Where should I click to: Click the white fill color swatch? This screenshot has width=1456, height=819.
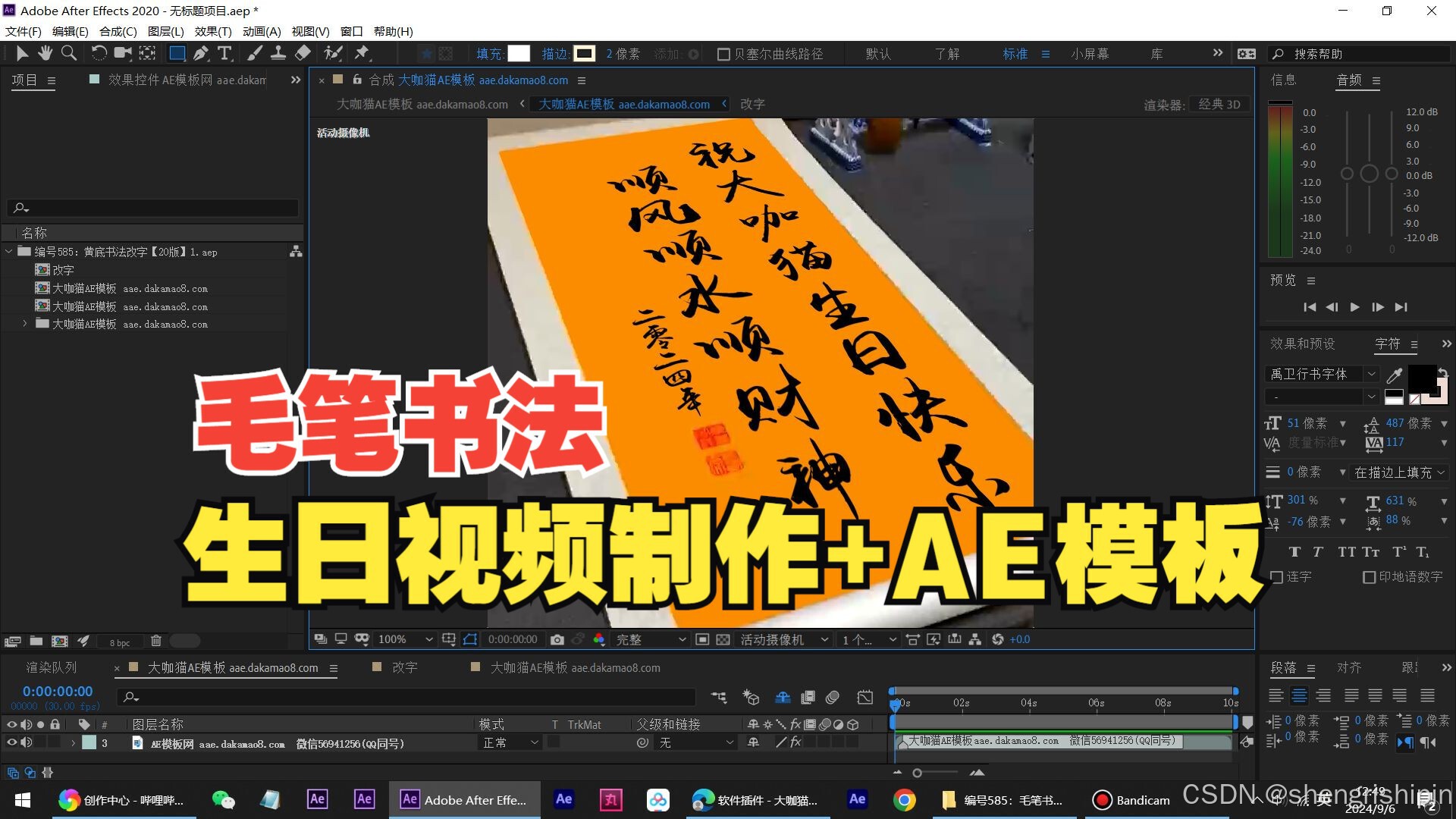[519, 54]
